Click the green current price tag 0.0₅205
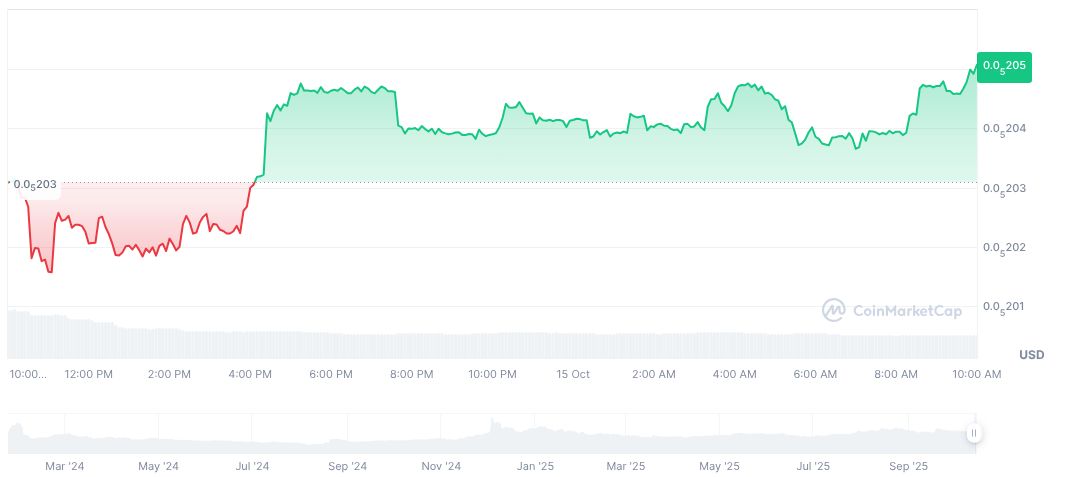This screenshot has width=1072, height=477. (x=1004, y=66)
